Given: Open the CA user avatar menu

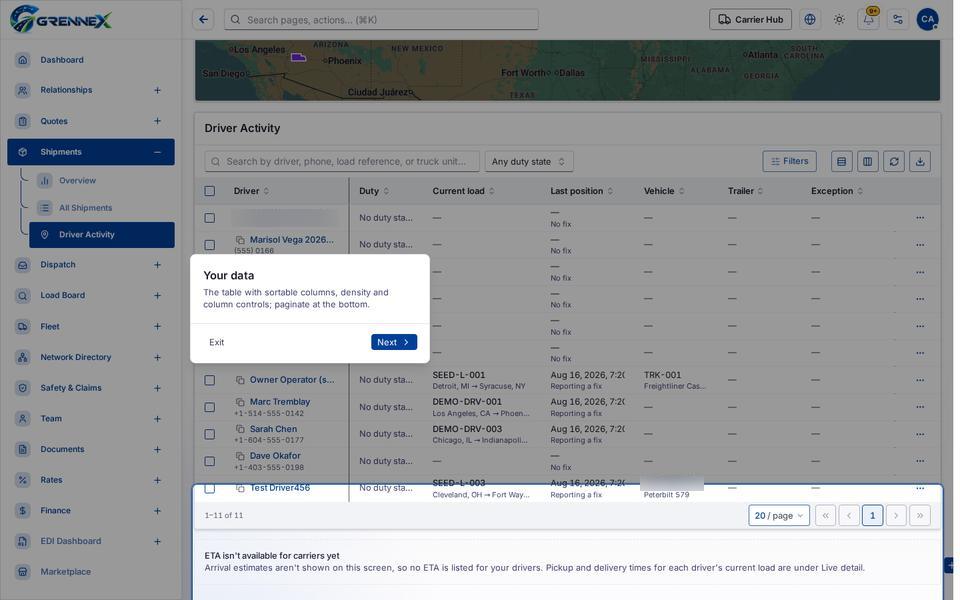Looking at the screenshot, I should click(927, 20).
